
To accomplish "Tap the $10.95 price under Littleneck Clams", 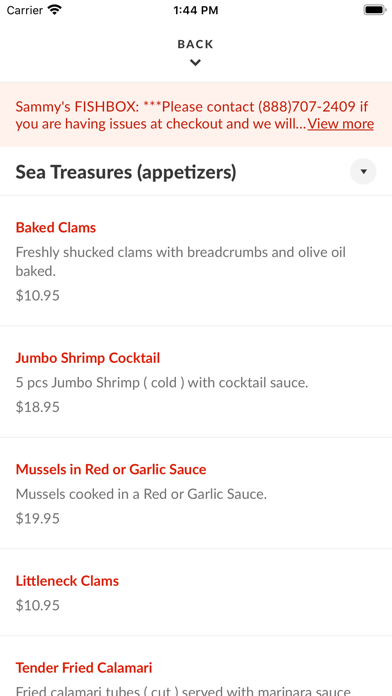I will [x=38, y=605].
